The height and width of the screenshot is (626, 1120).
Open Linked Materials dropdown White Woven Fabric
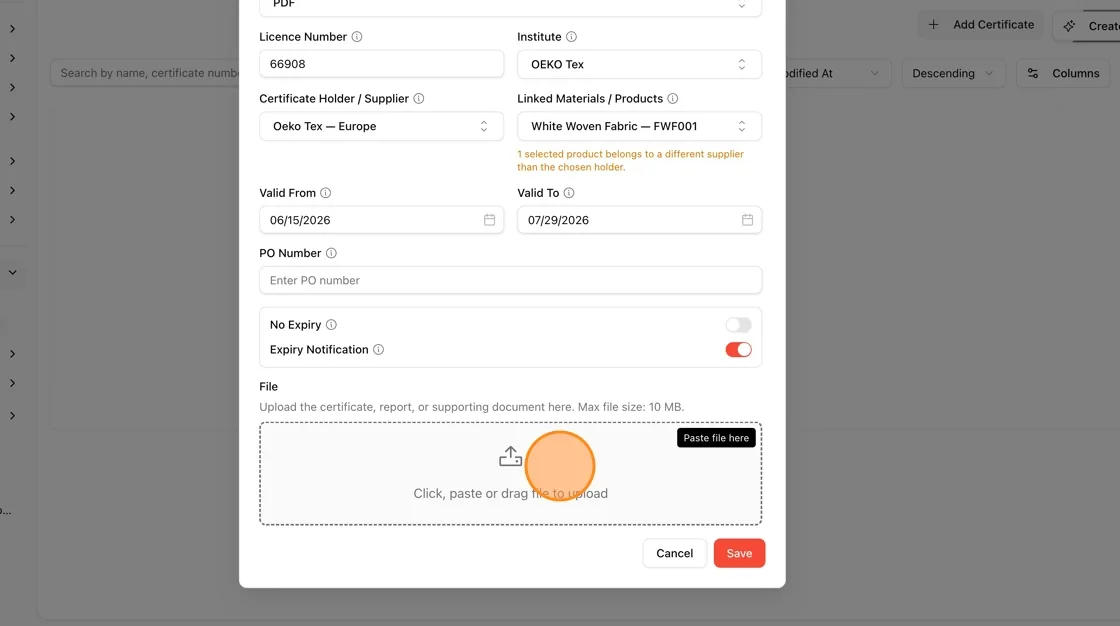pyautogui.click(x=639, y=126)
